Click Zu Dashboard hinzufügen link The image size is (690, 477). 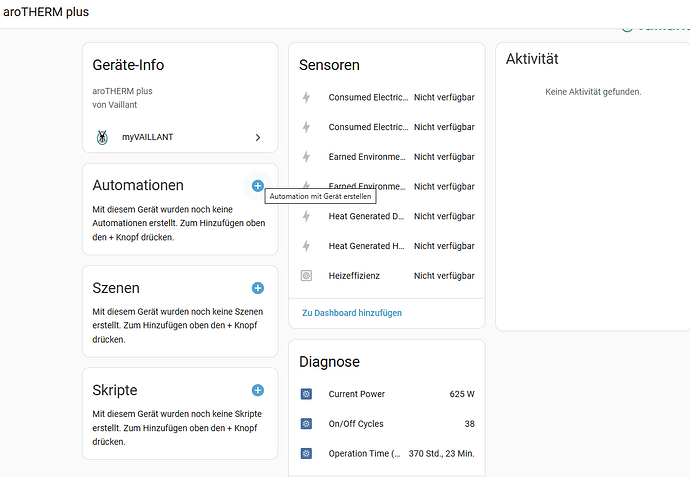coord(352,313)
